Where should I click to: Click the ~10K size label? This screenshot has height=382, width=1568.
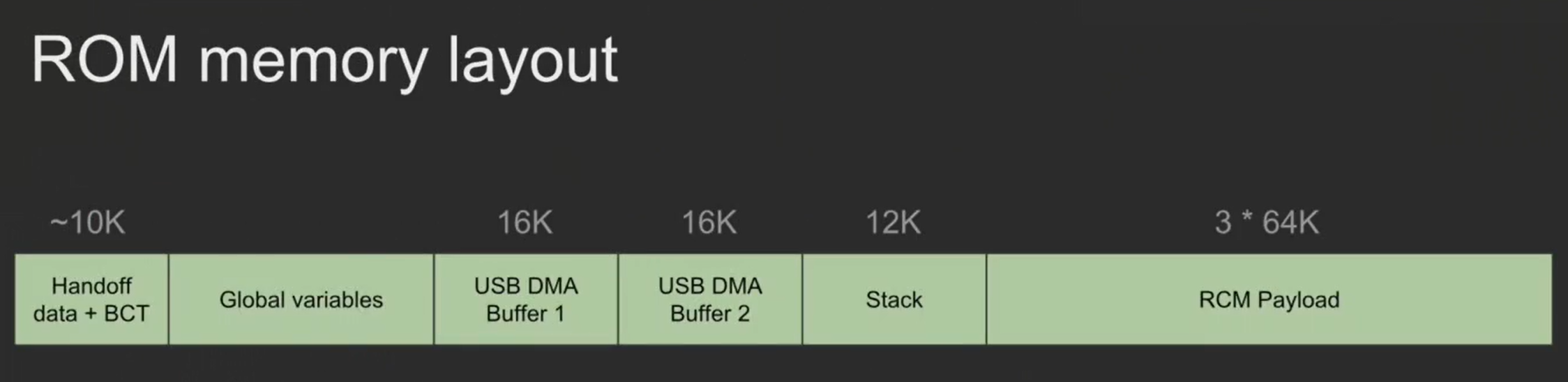[87, 223]
